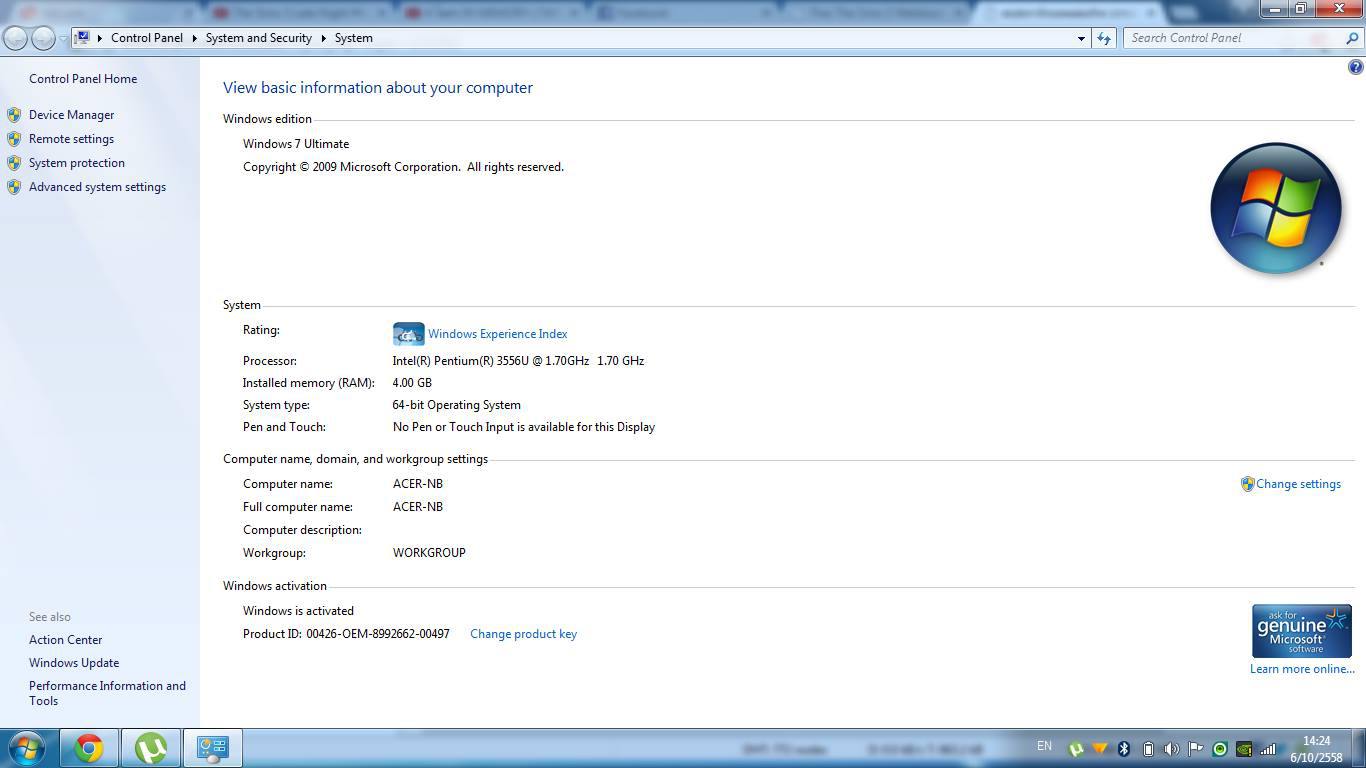Screen dimensions: 1366x768
Task: Click the Control Panel breadcrumb
Action: 147,38
